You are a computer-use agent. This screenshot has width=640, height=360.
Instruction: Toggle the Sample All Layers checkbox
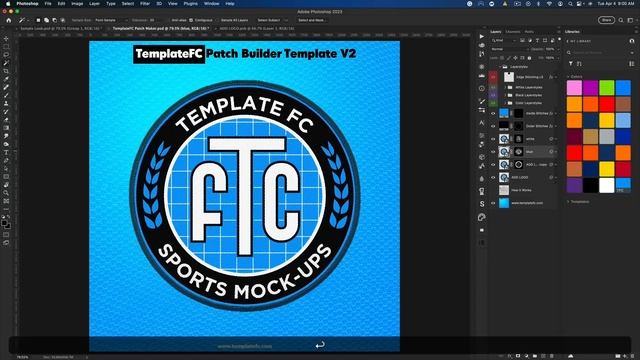coord(218,20)
